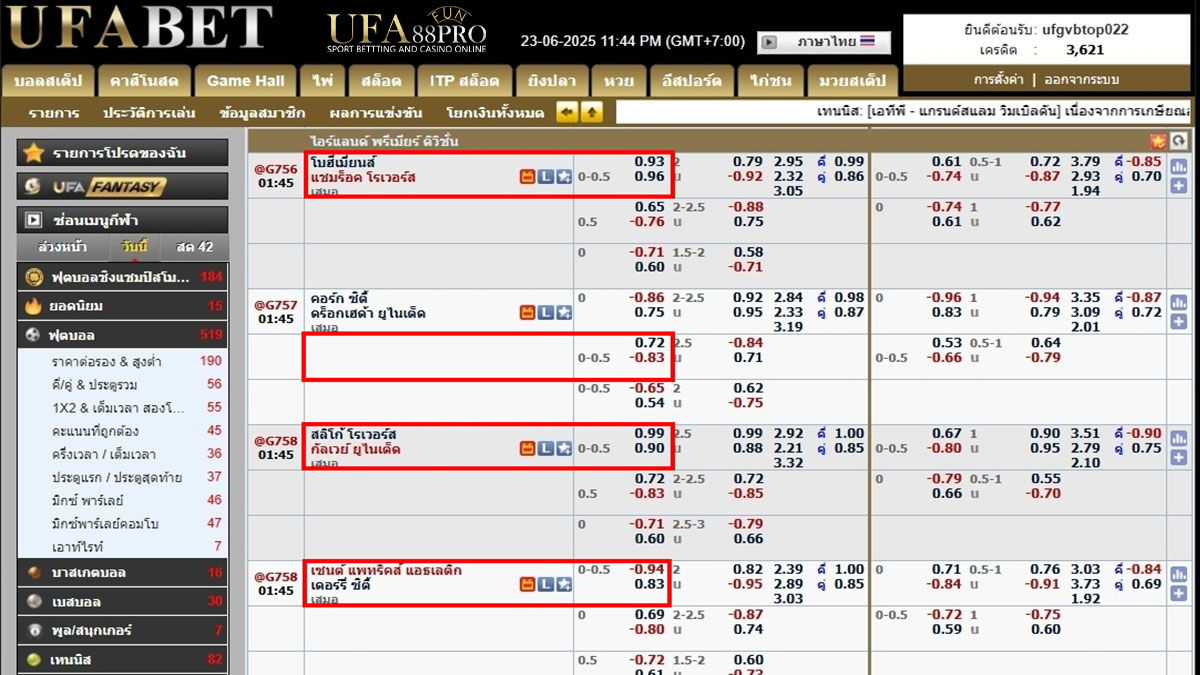The image size is (1200, 675).
Task: Expand the พูล/สนุกเกอร์ category
Action: click(122, 630)
